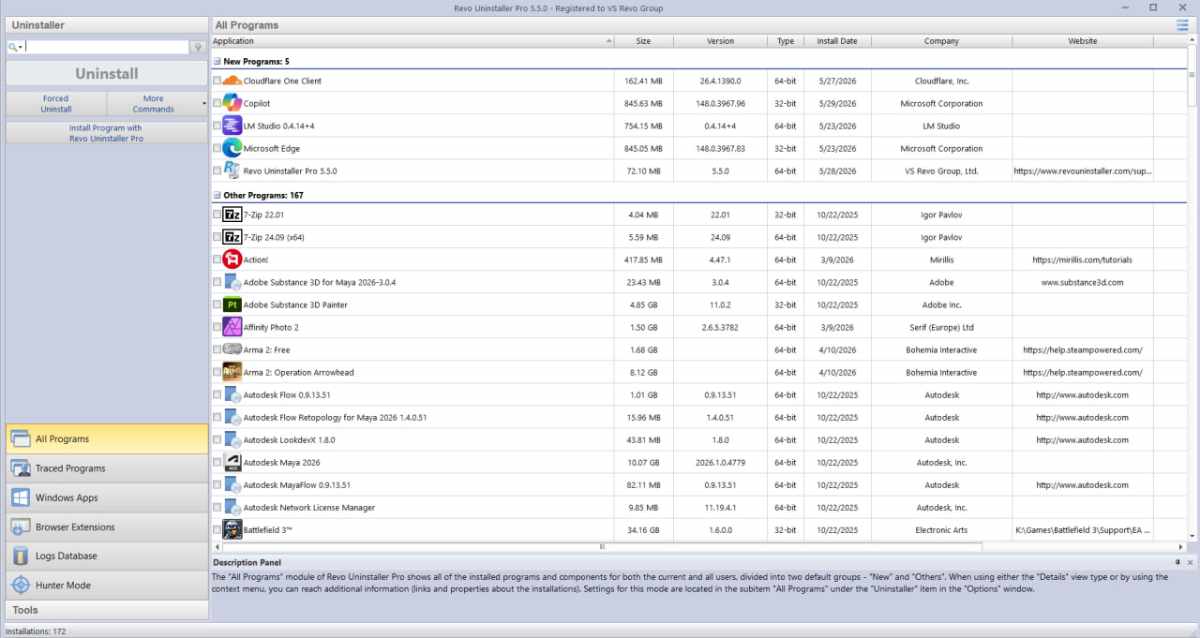Click Adobe Substance 3D for Maya icon
The width and height of the screenshot is (1200, 638).
[x=232, y=282]
